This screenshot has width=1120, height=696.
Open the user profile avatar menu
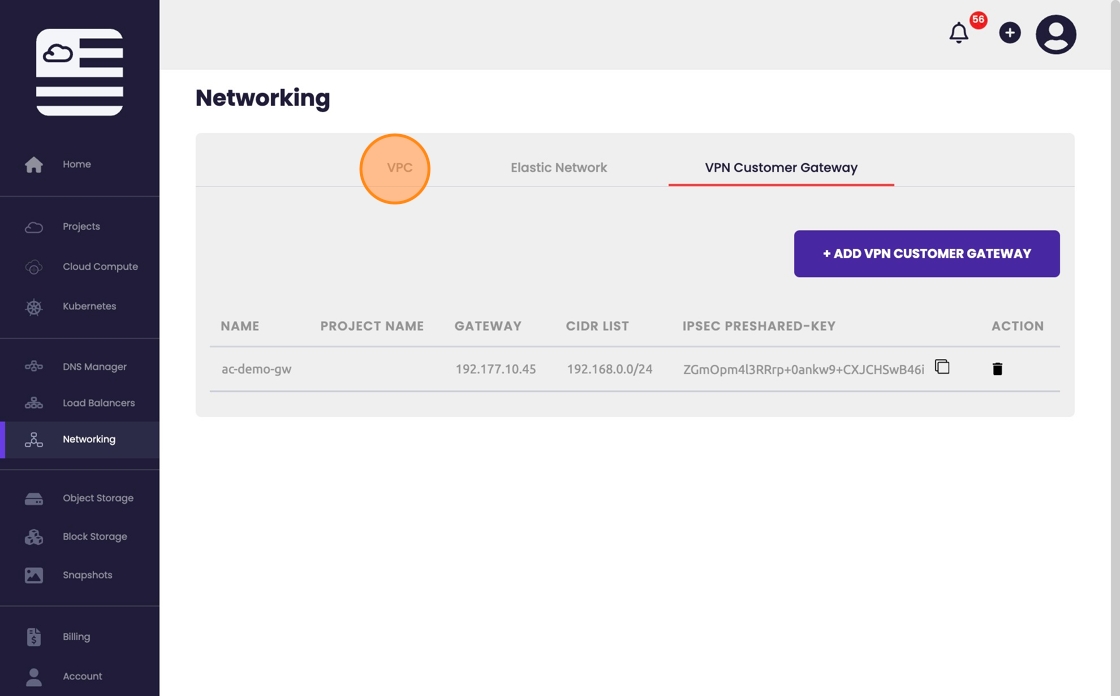(x=1055, y=35)
